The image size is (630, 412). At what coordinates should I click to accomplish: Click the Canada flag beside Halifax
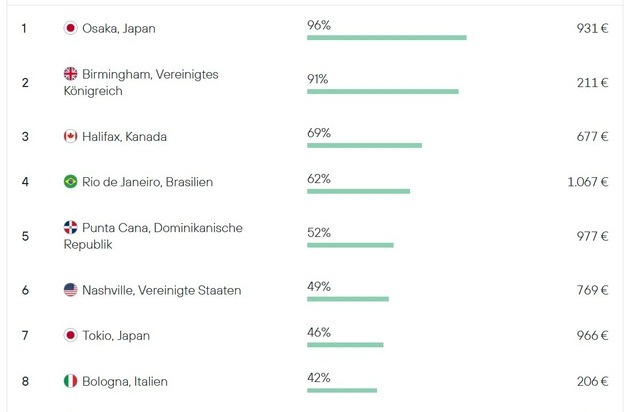pyautogui.click(x=70, y=136)
